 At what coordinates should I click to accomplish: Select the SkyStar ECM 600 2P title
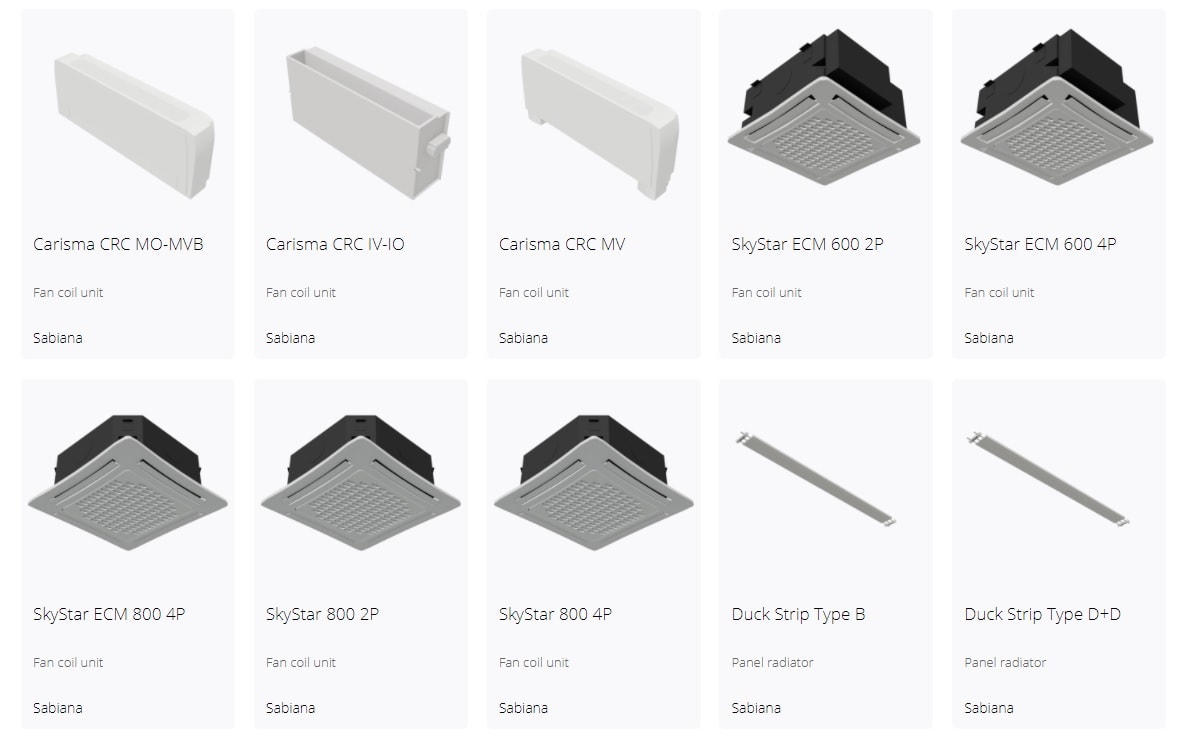pyautogui.click(x=807, y=245)
